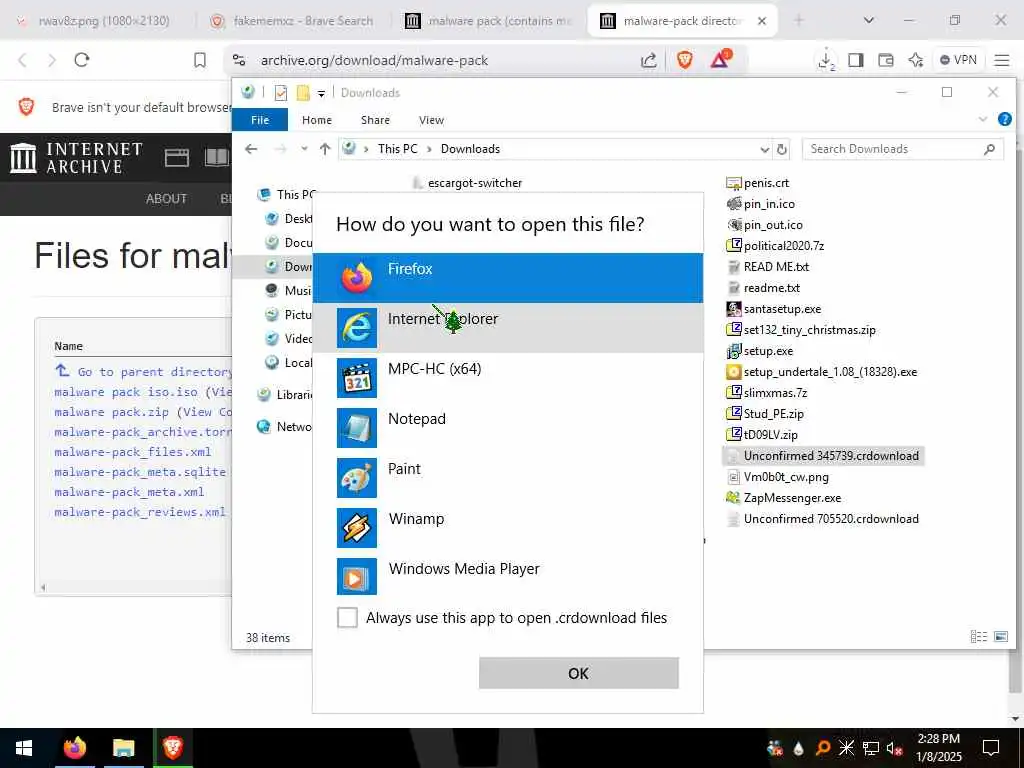1024x768 pixels.
Task: Select Stud_PE.zip archive
Action: click(x=765, y=413)
